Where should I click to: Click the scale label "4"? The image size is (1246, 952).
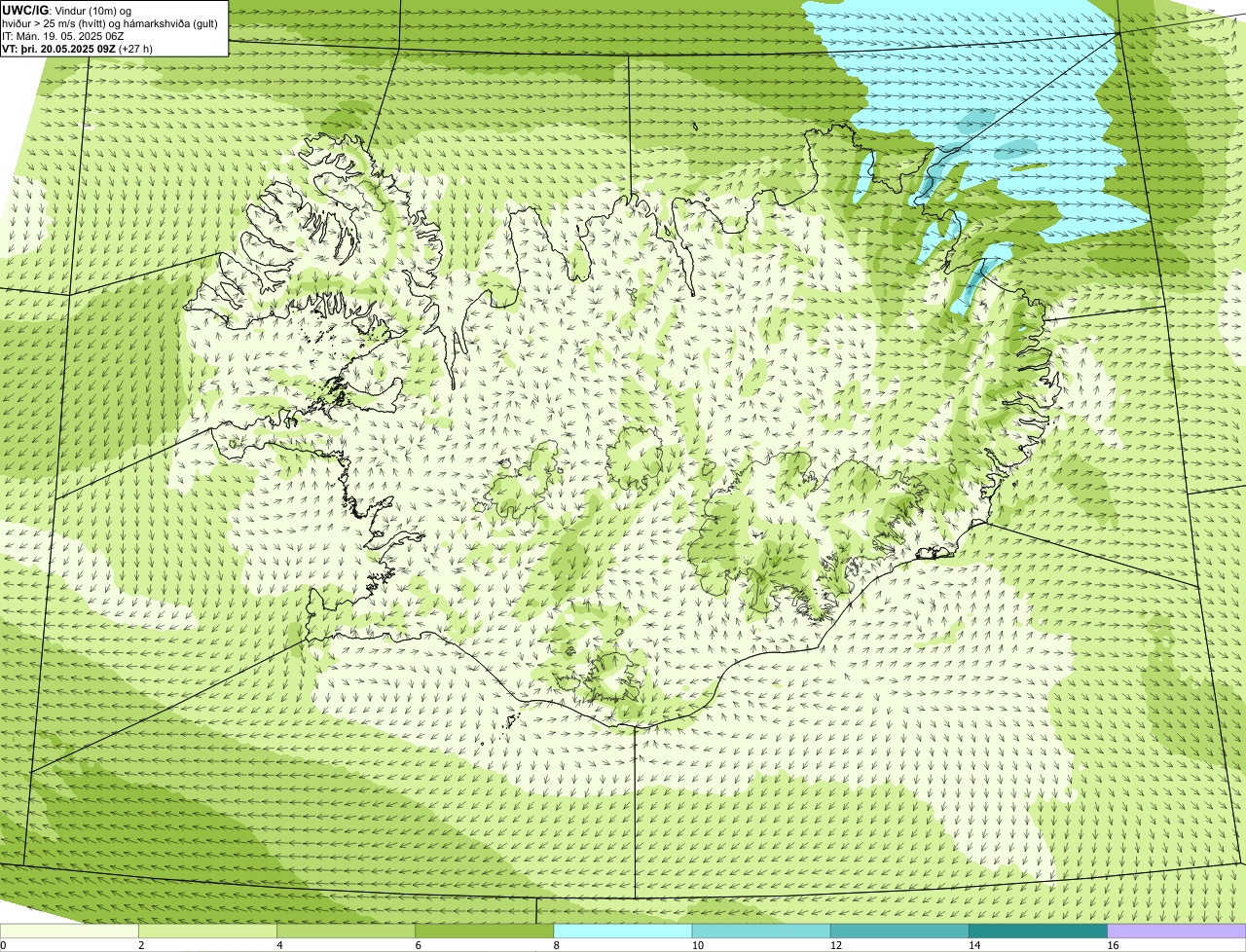tap(279, 945)
